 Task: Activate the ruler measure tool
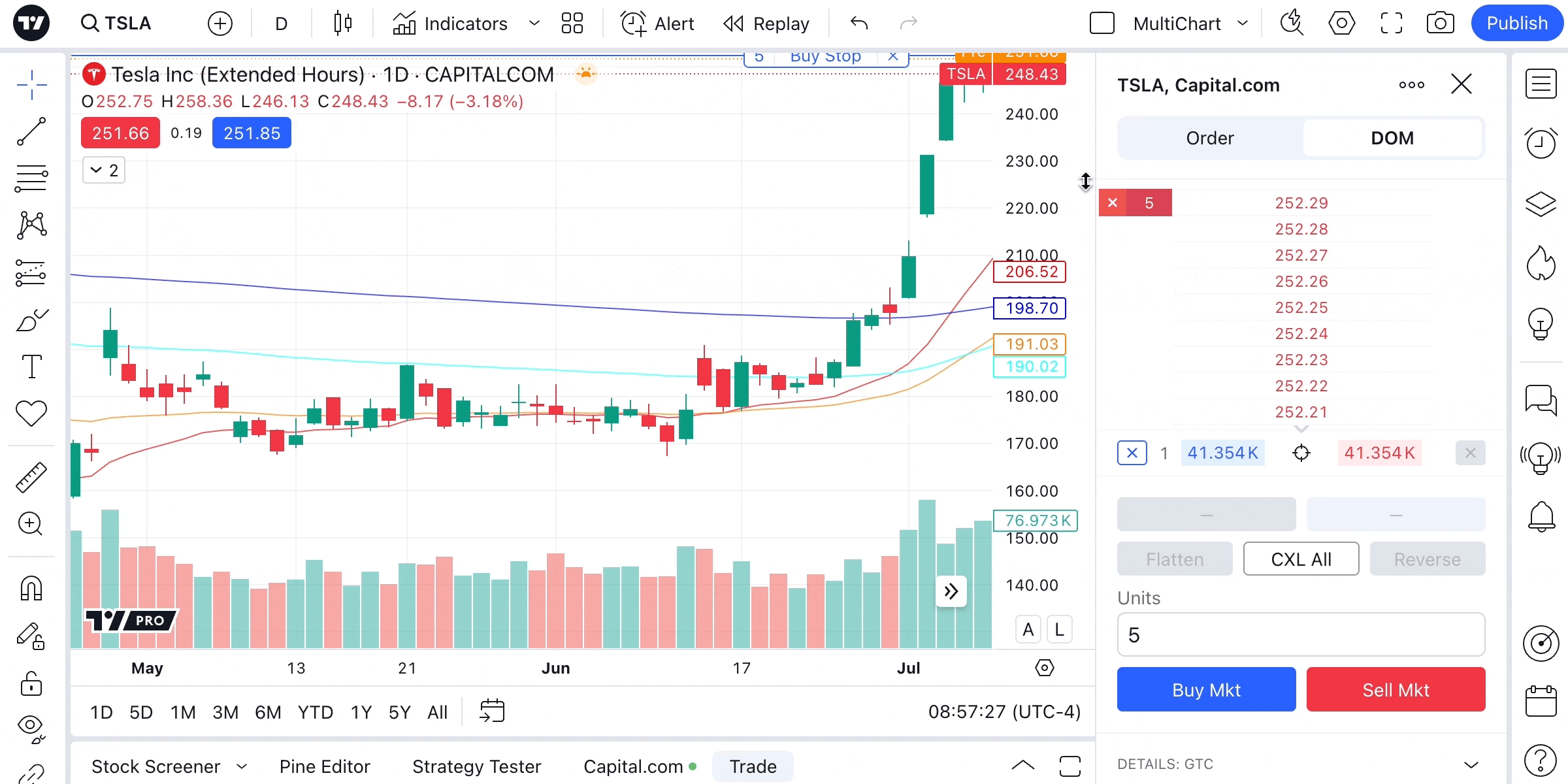(31, 477)
